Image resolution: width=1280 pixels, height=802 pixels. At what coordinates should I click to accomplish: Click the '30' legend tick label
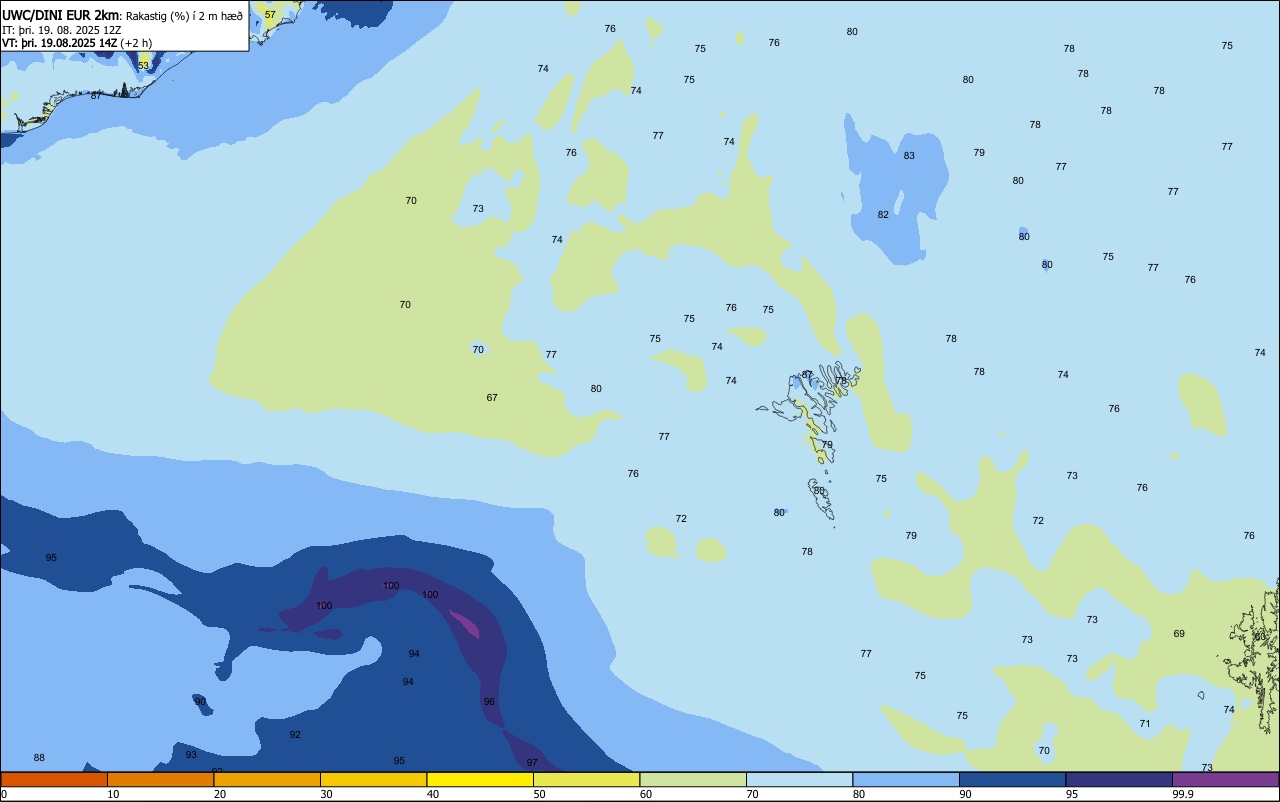[x=326, y=794]
